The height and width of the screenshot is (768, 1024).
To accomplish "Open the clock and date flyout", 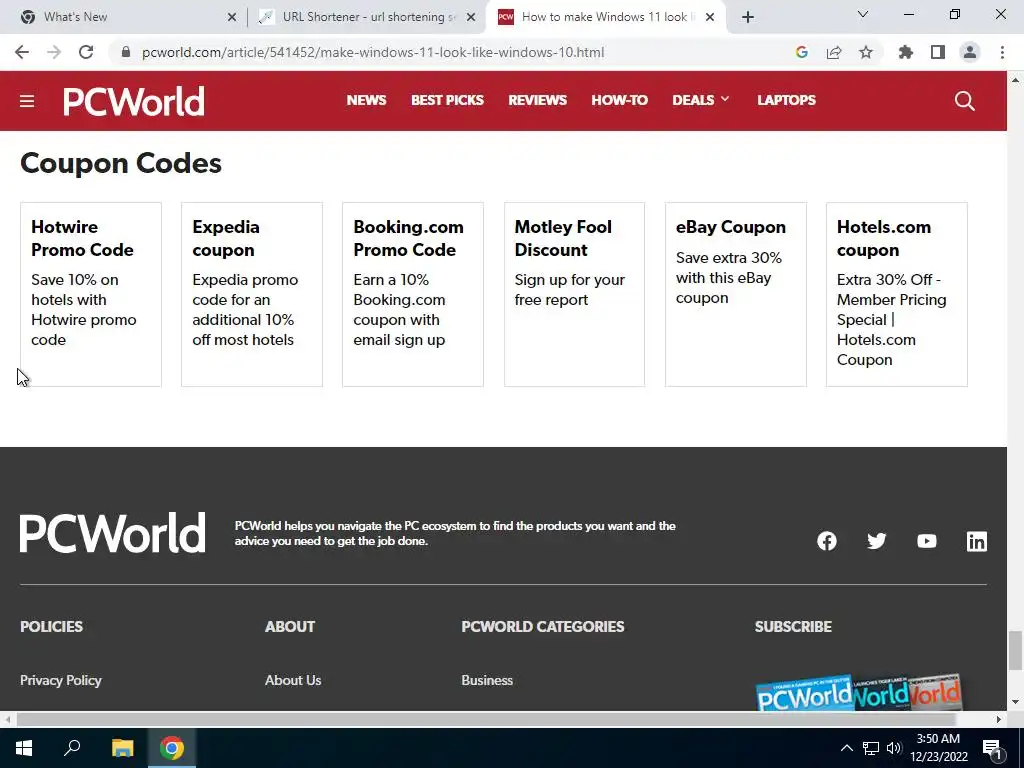I will point(938,748).
